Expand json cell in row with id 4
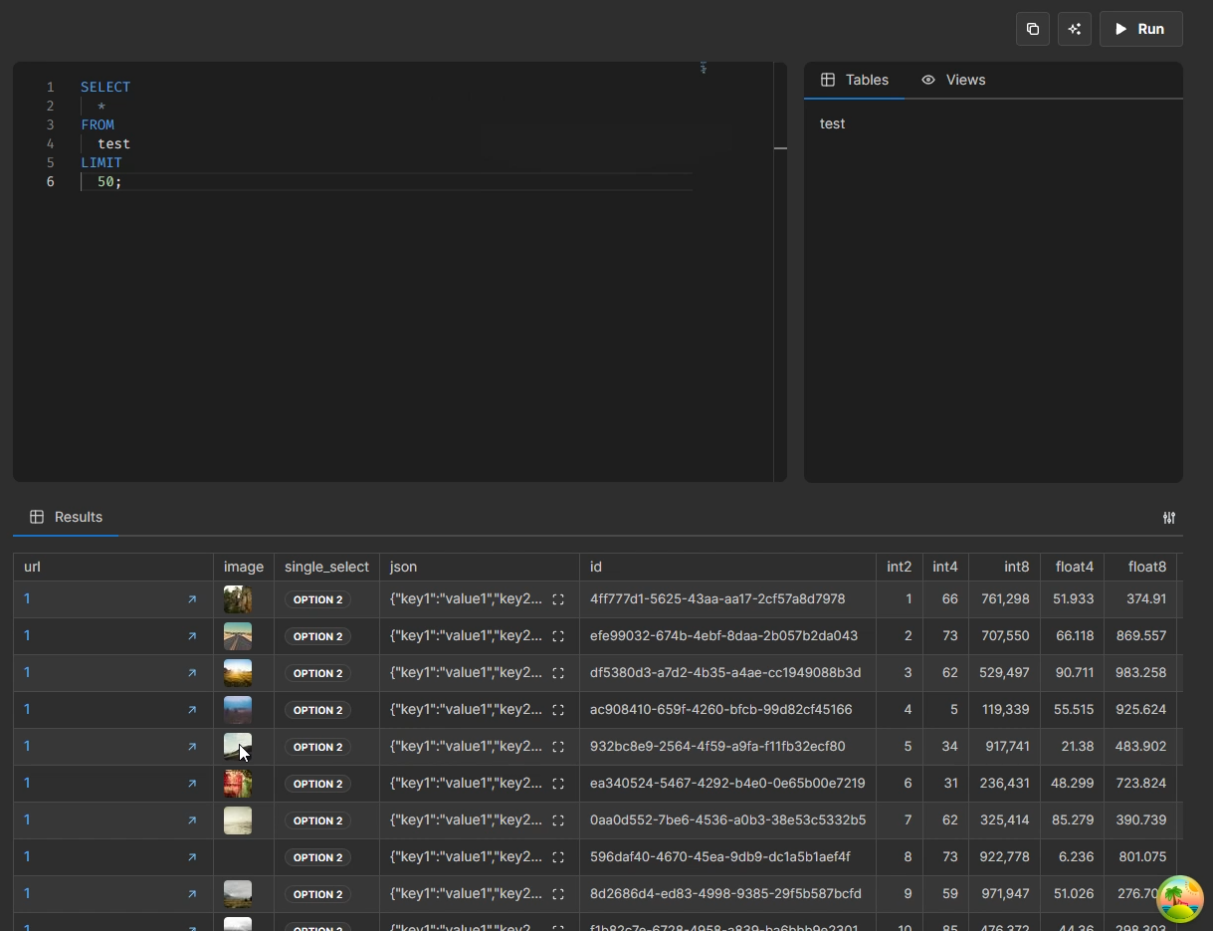 [558, 710]
